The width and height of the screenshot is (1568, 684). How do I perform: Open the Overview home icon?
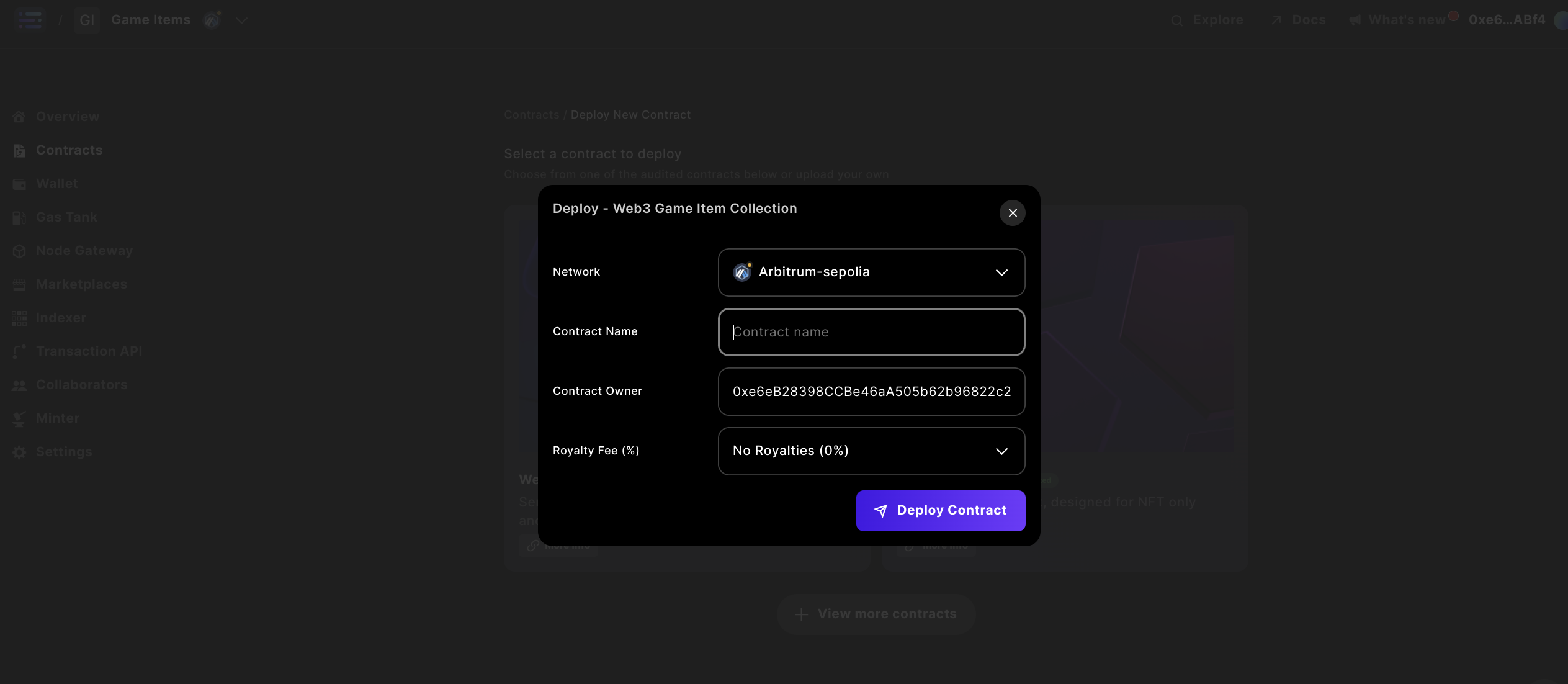click(19, 117)
